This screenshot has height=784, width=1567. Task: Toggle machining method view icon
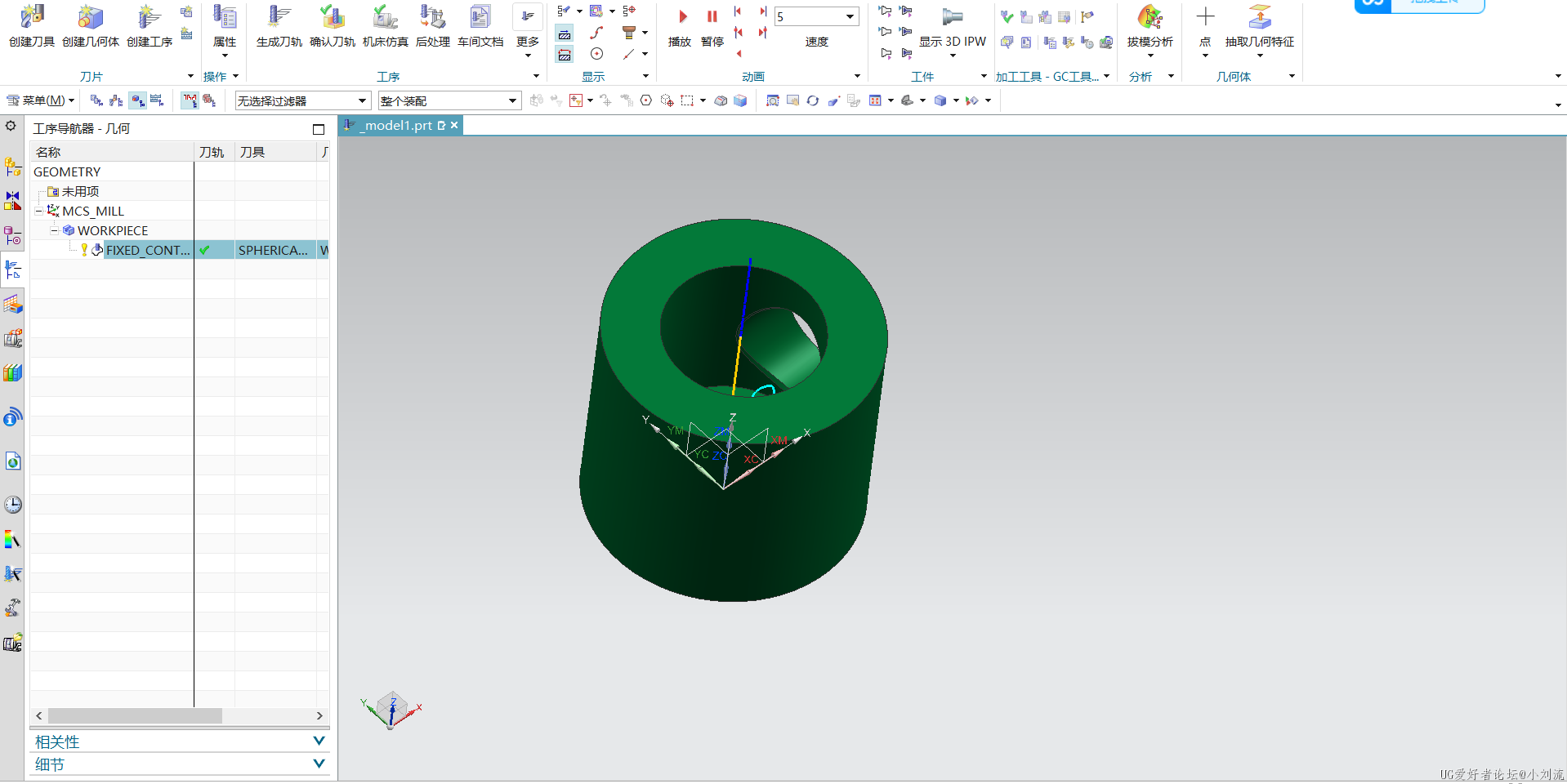click(157, 100)
